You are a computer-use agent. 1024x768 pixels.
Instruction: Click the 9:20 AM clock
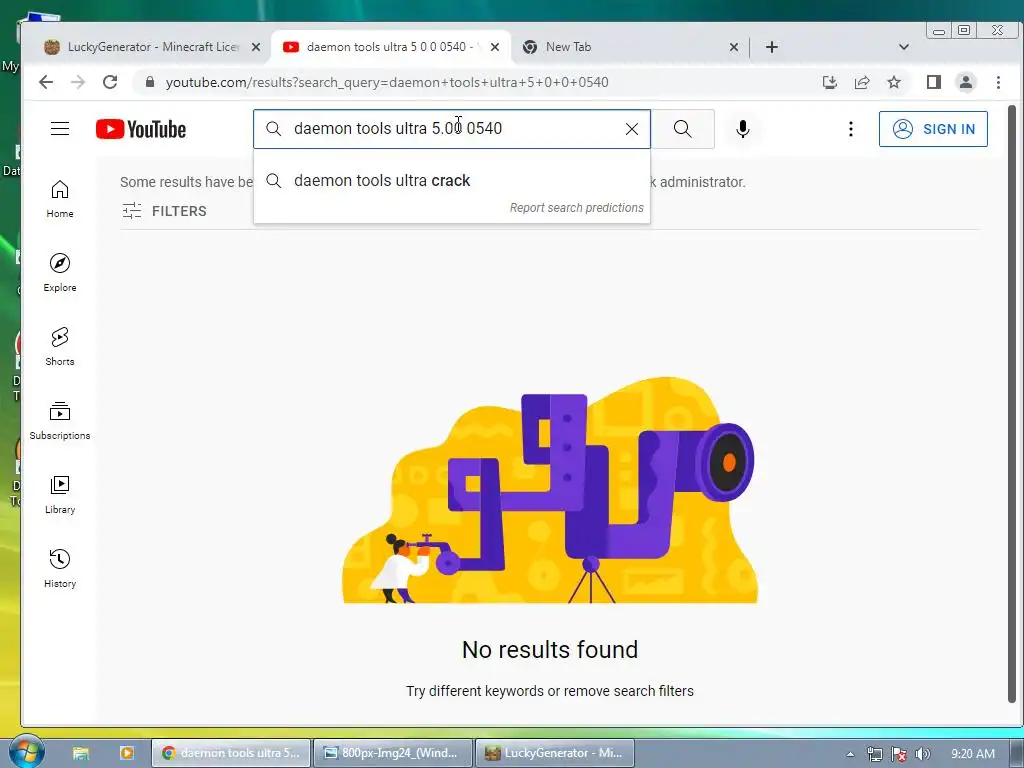[x=973, y=754]
